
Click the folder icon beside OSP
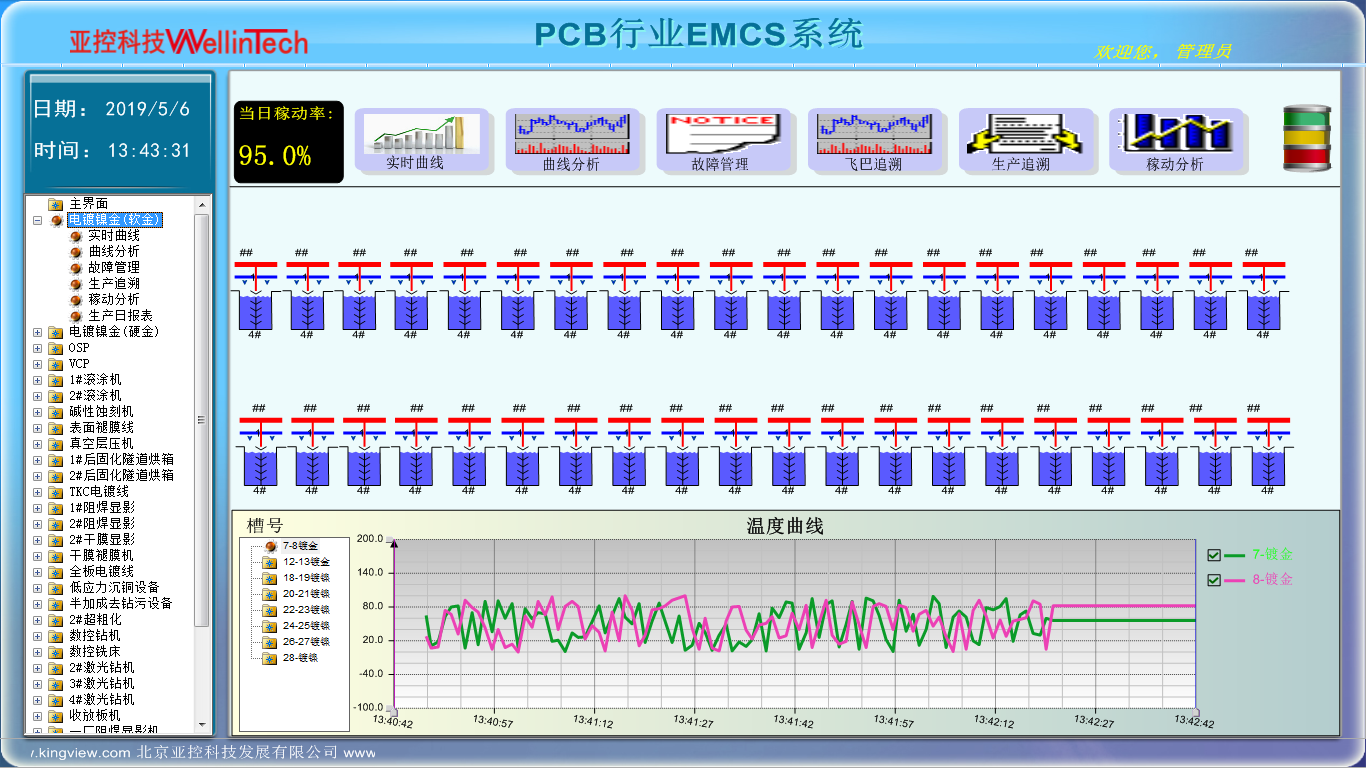click(56, 348)
